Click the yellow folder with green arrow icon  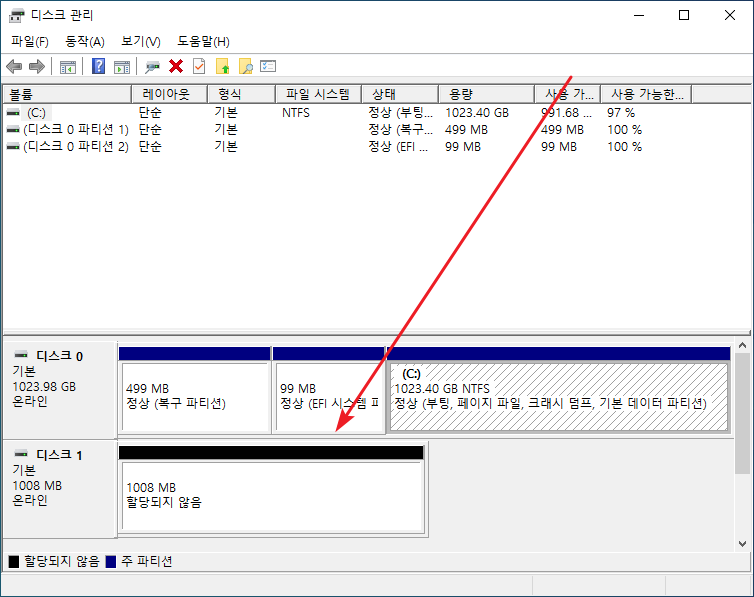click(223, 66)
